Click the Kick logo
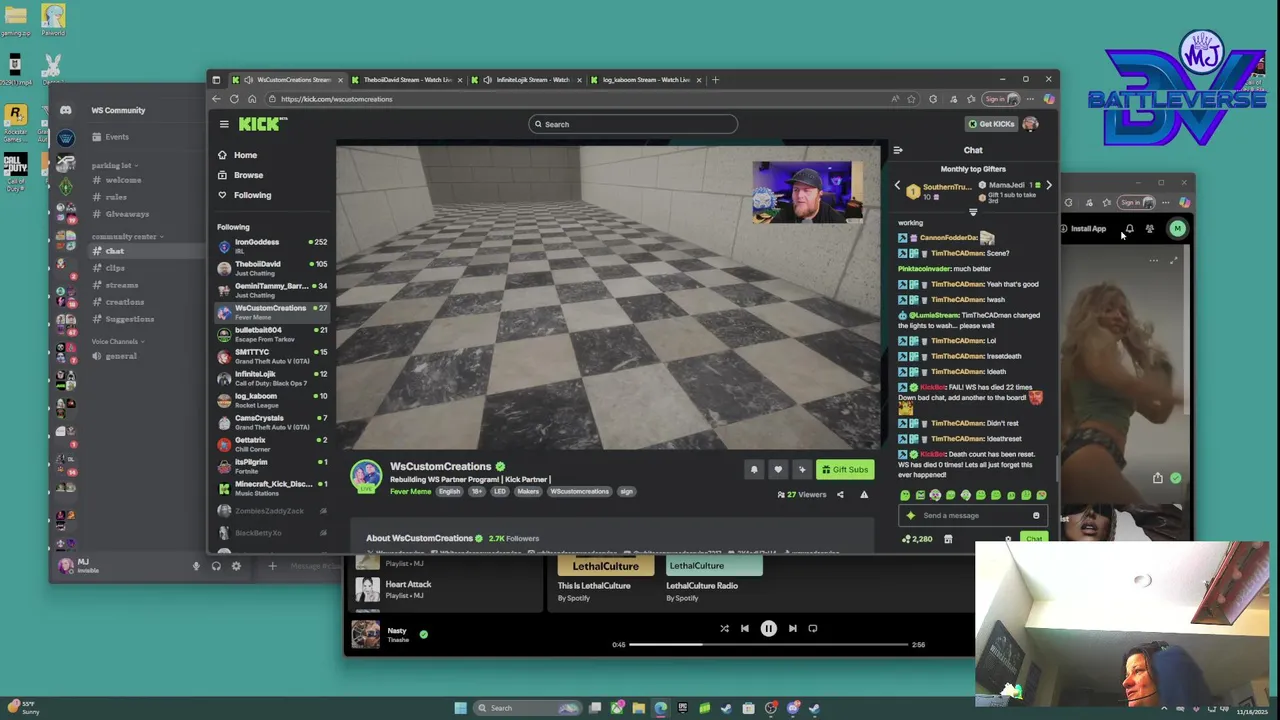The image size is (1280, 720). click(263, 124)
